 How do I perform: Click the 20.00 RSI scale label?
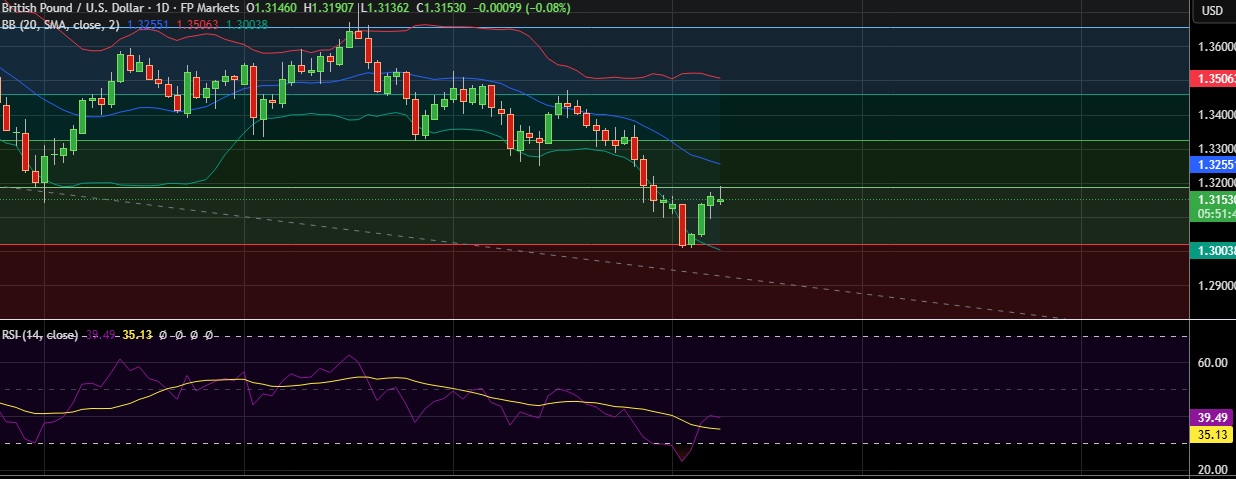[1213, 470]
